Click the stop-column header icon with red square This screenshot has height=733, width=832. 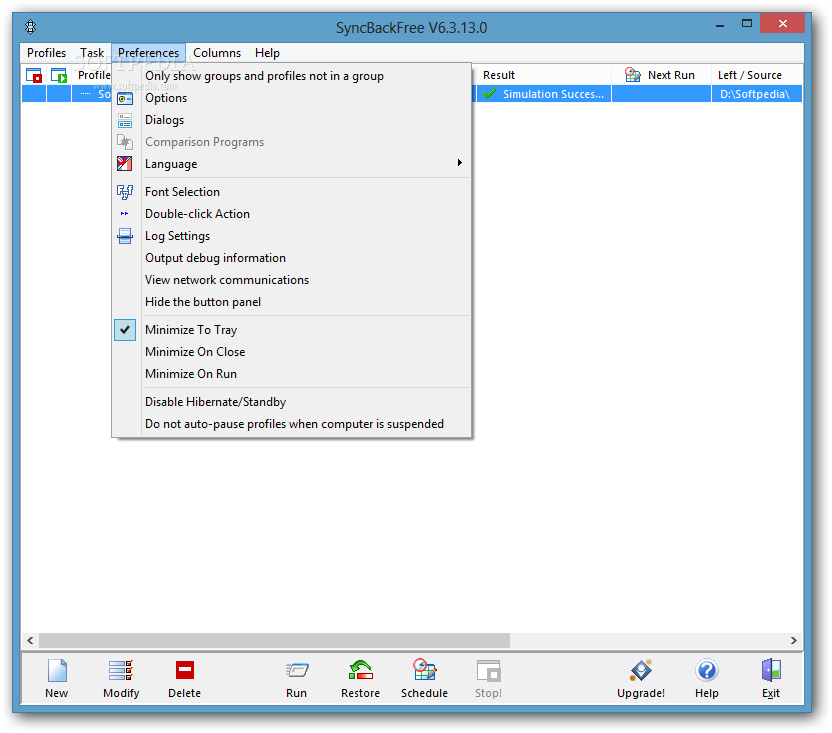[34, 75]
